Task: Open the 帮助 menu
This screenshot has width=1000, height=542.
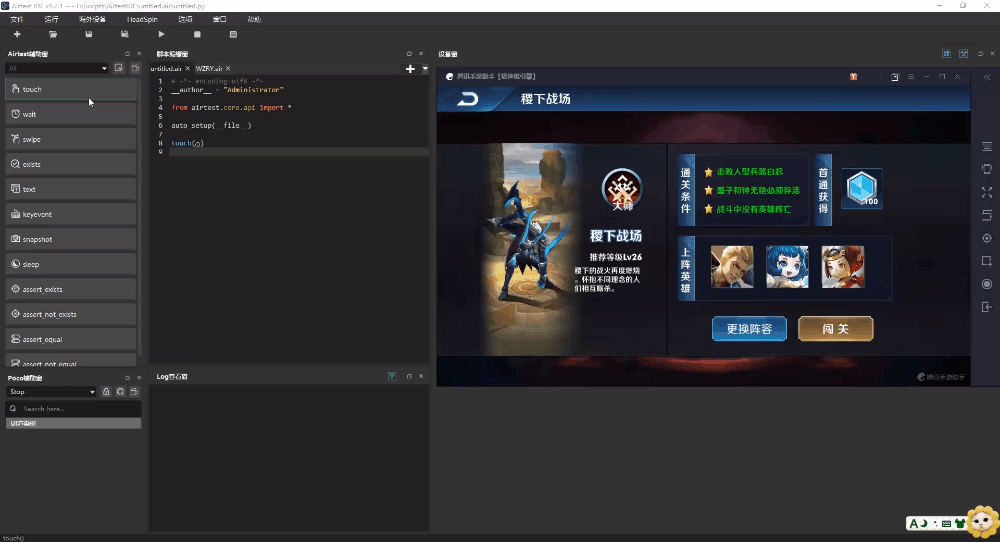Action: 254,19
